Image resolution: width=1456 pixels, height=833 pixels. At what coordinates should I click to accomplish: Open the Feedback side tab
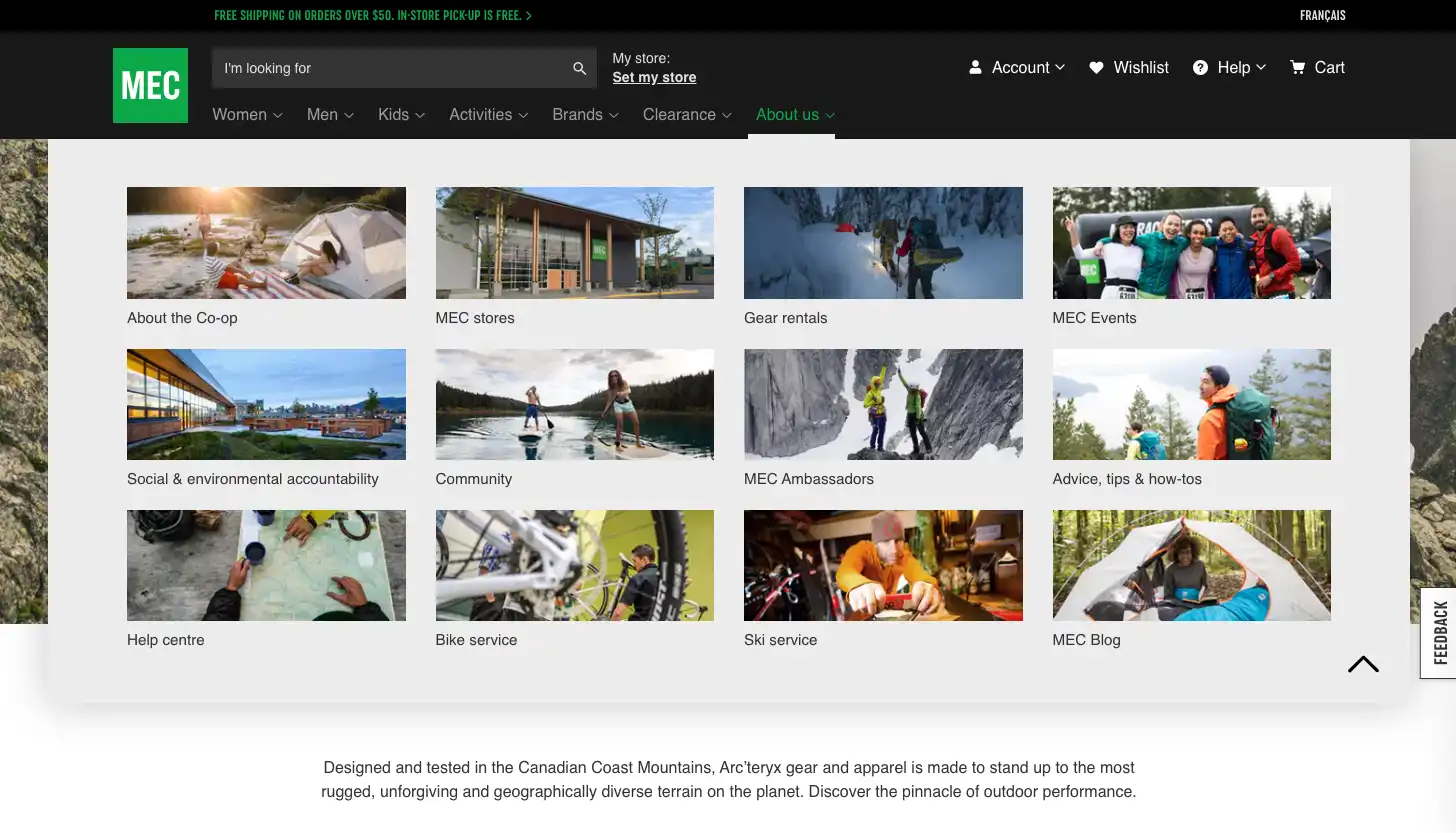coord(1439,633)
